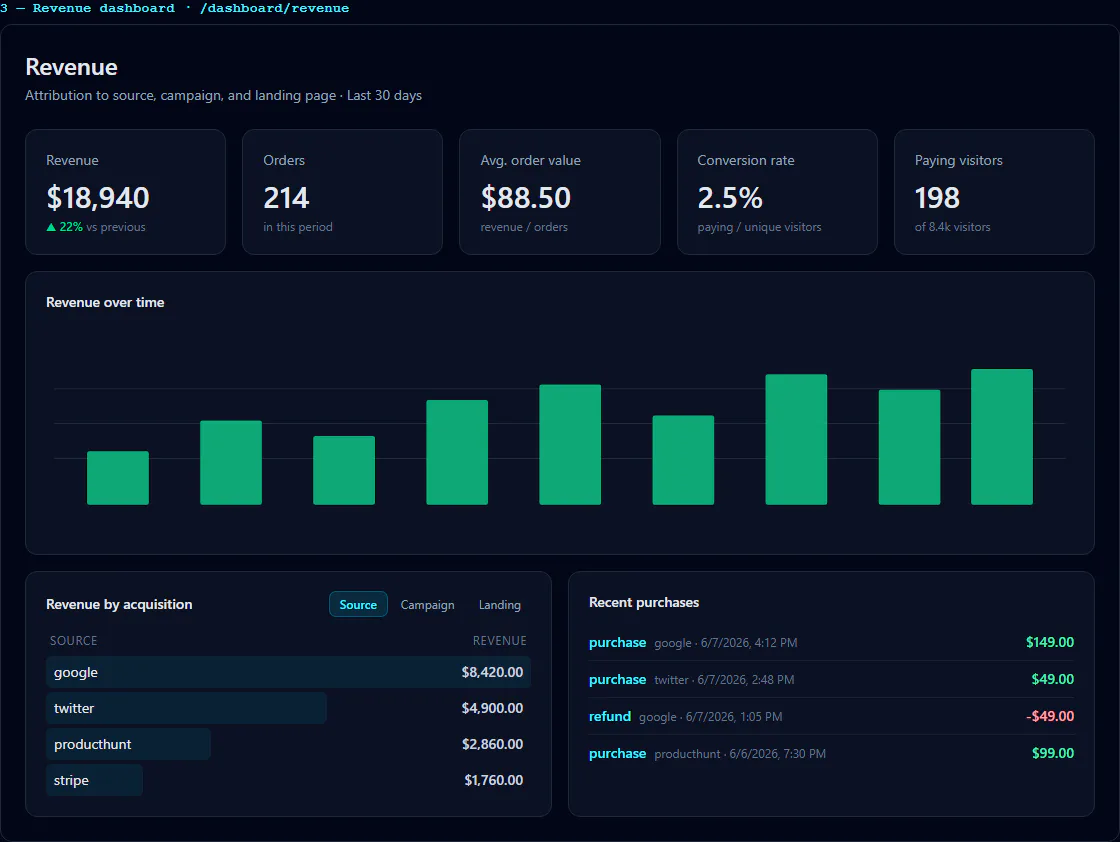The width and height of the screenshot is (1120, 842).
Task: Click the 214 orders figure
Action: 286,198
